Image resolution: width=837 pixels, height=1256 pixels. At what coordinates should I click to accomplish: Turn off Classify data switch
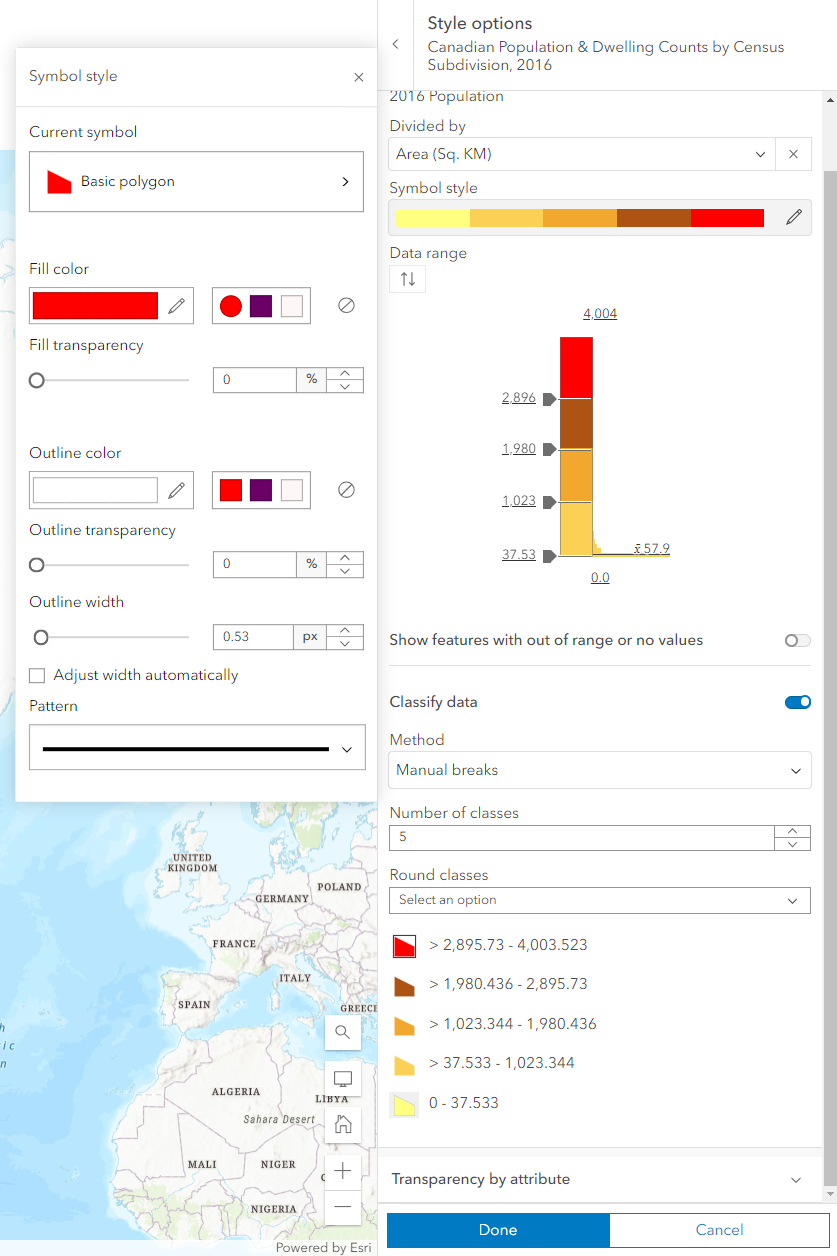click(797, 702)
